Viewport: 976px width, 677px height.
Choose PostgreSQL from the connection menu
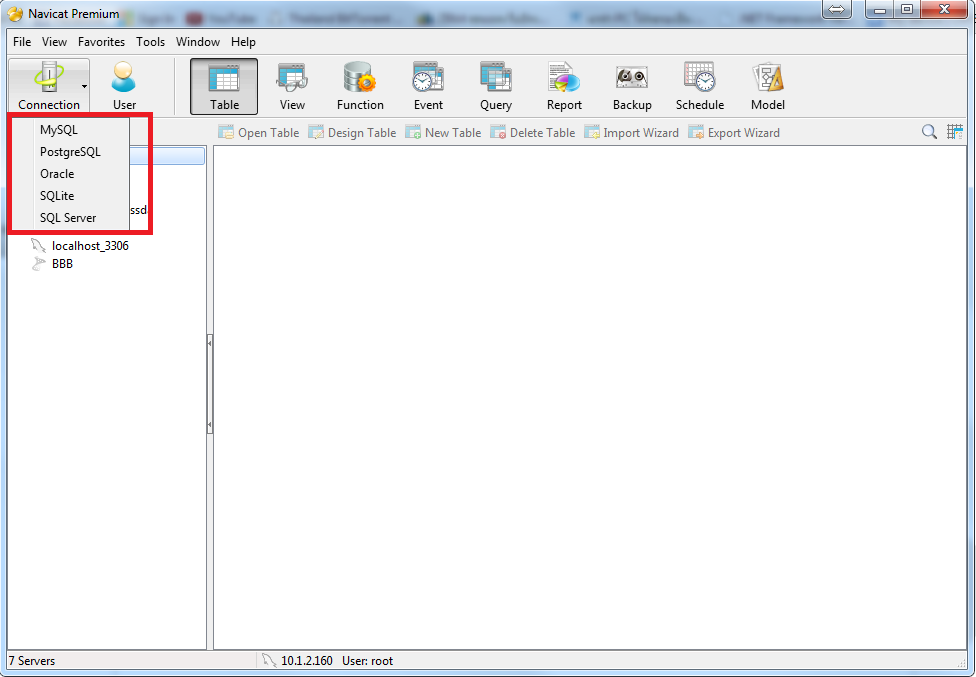click(x=70, y=152)
